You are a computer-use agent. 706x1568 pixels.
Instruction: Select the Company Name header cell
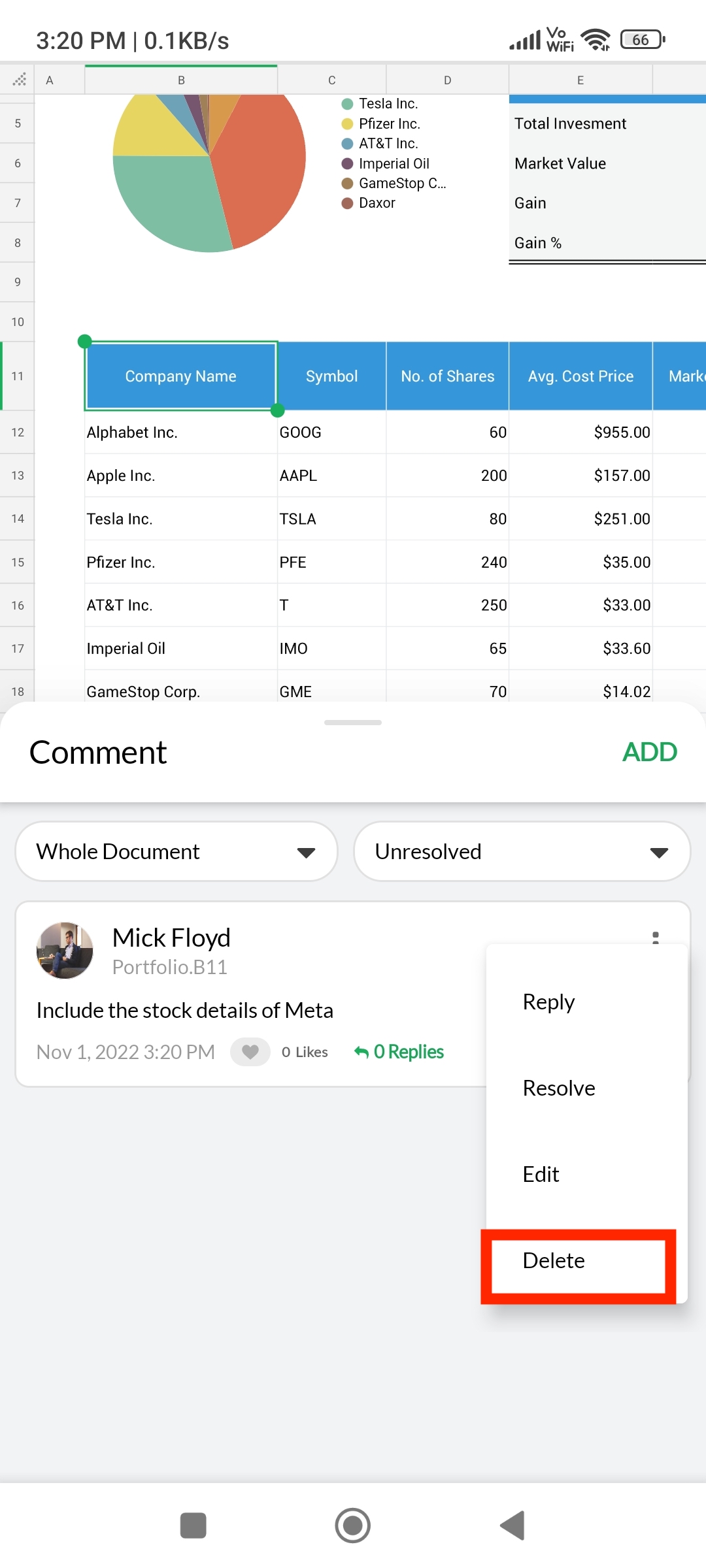click(181, 376)
